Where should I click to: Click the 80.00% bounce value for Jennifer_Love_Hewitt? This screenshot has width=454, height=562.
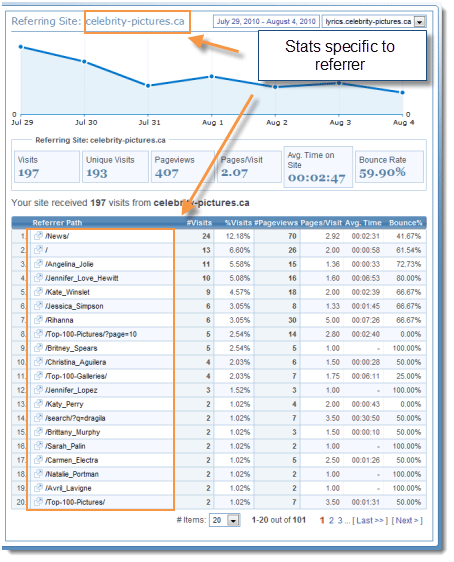pyautogui.click(x=408, y=278)
